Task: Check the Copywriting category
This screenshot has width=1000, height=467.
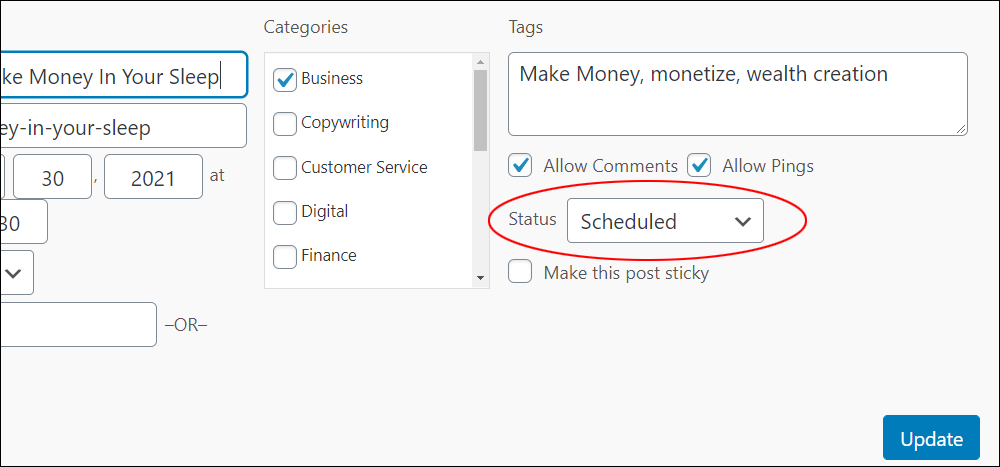Action: click(284, 124)
